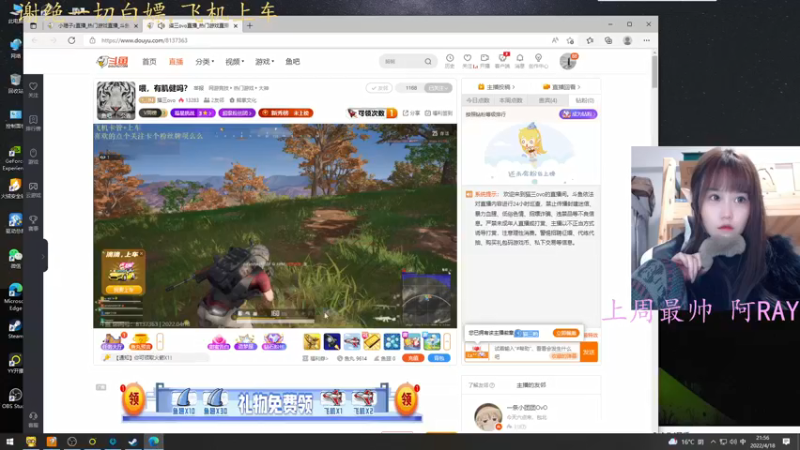Screen dimensions: 800x450
Task: Expand the collapsed left sidebar handle
Action: pos(45,256)
